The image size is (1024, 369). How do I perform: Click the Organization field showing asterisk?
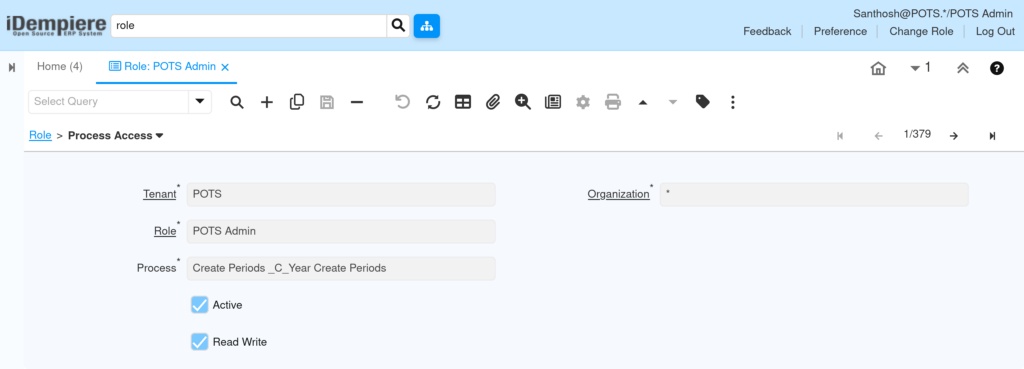814,195
